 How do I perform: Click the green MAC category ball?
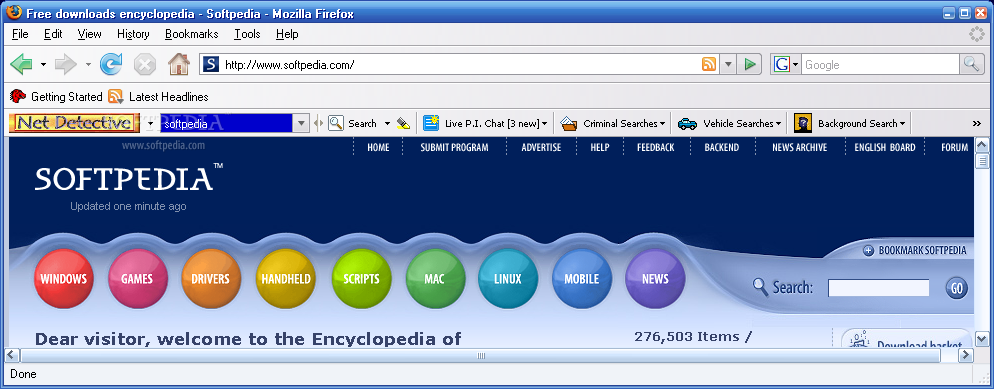coord(435,279)
